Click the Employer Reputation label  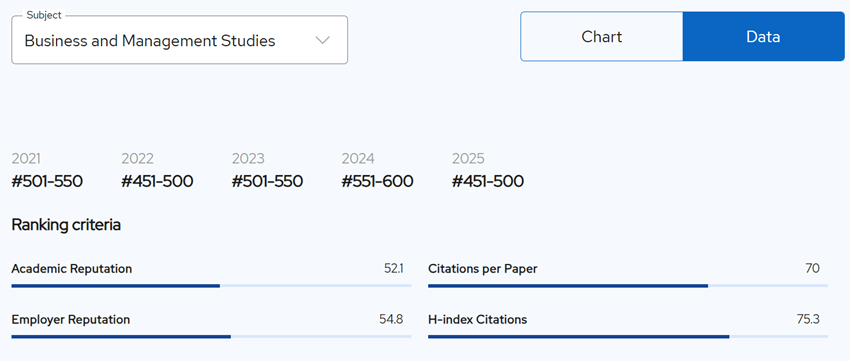coord(70,320)
